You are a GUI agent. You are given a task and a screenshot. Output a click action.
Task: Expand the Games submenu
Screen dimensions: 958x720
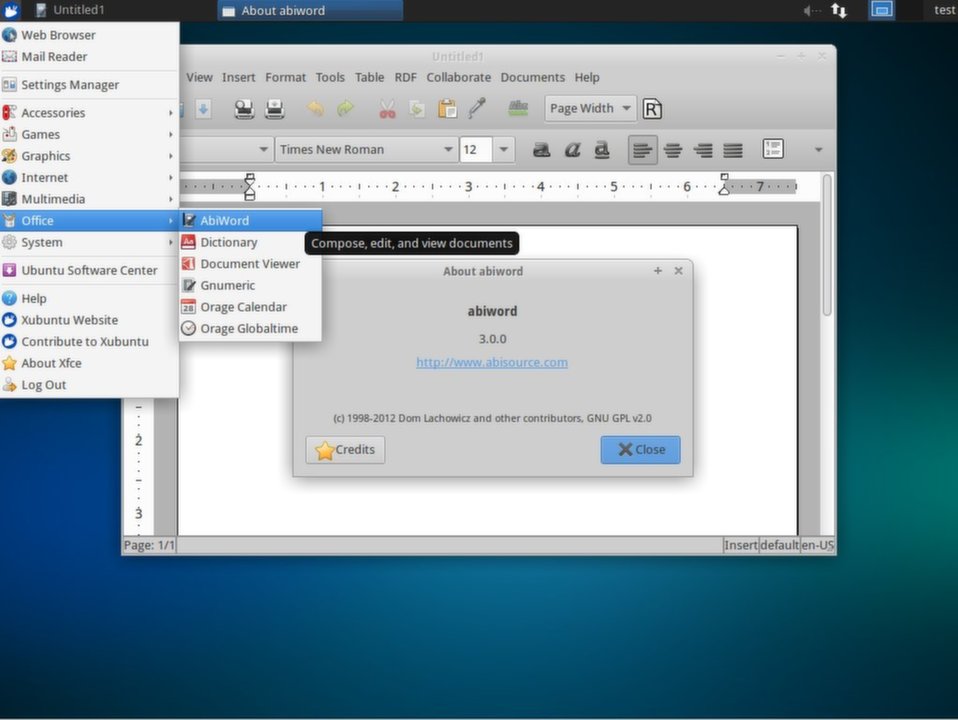click(89, 134)
